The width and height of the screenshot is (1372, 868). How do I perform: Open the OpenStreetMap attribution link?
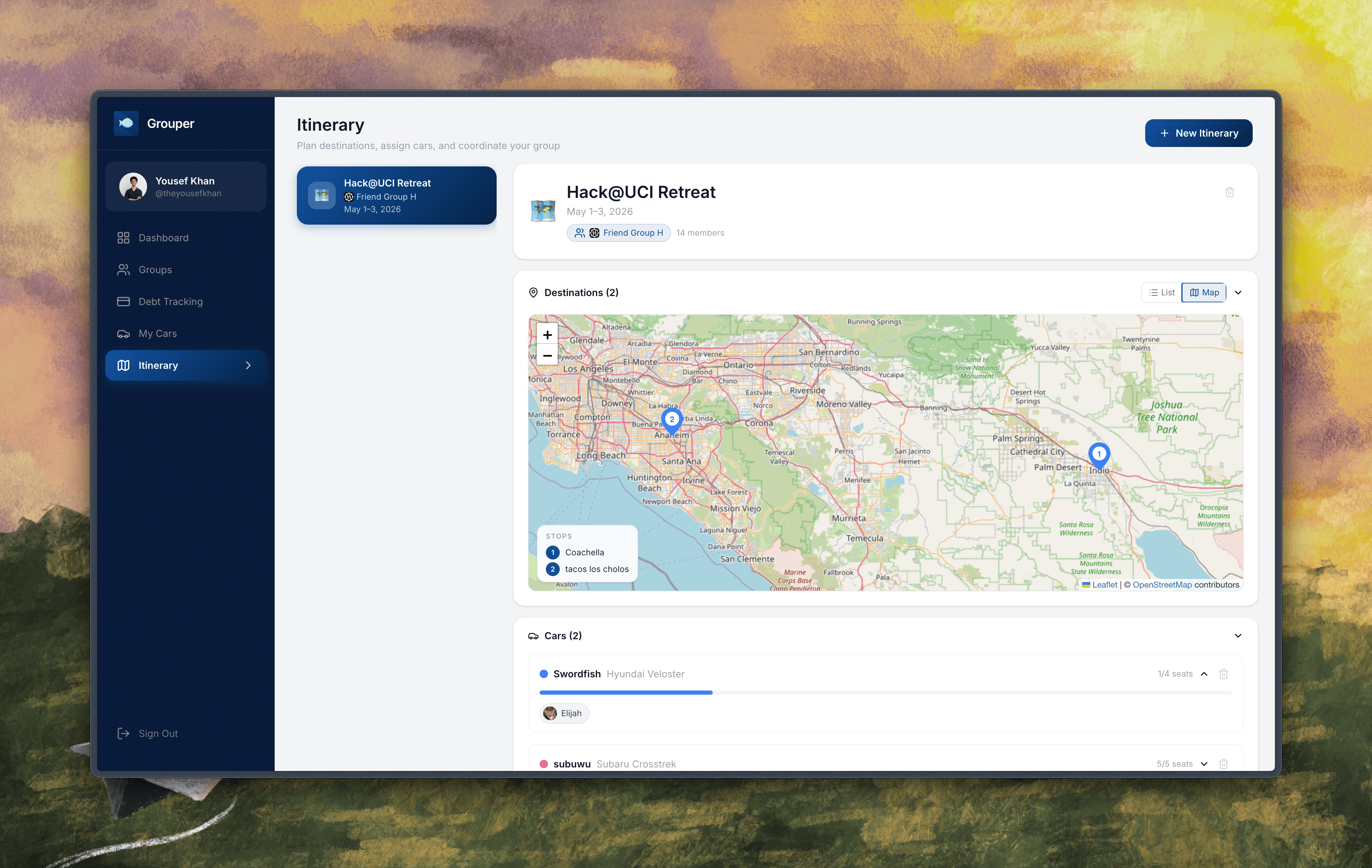click(x=1162, y=584)
